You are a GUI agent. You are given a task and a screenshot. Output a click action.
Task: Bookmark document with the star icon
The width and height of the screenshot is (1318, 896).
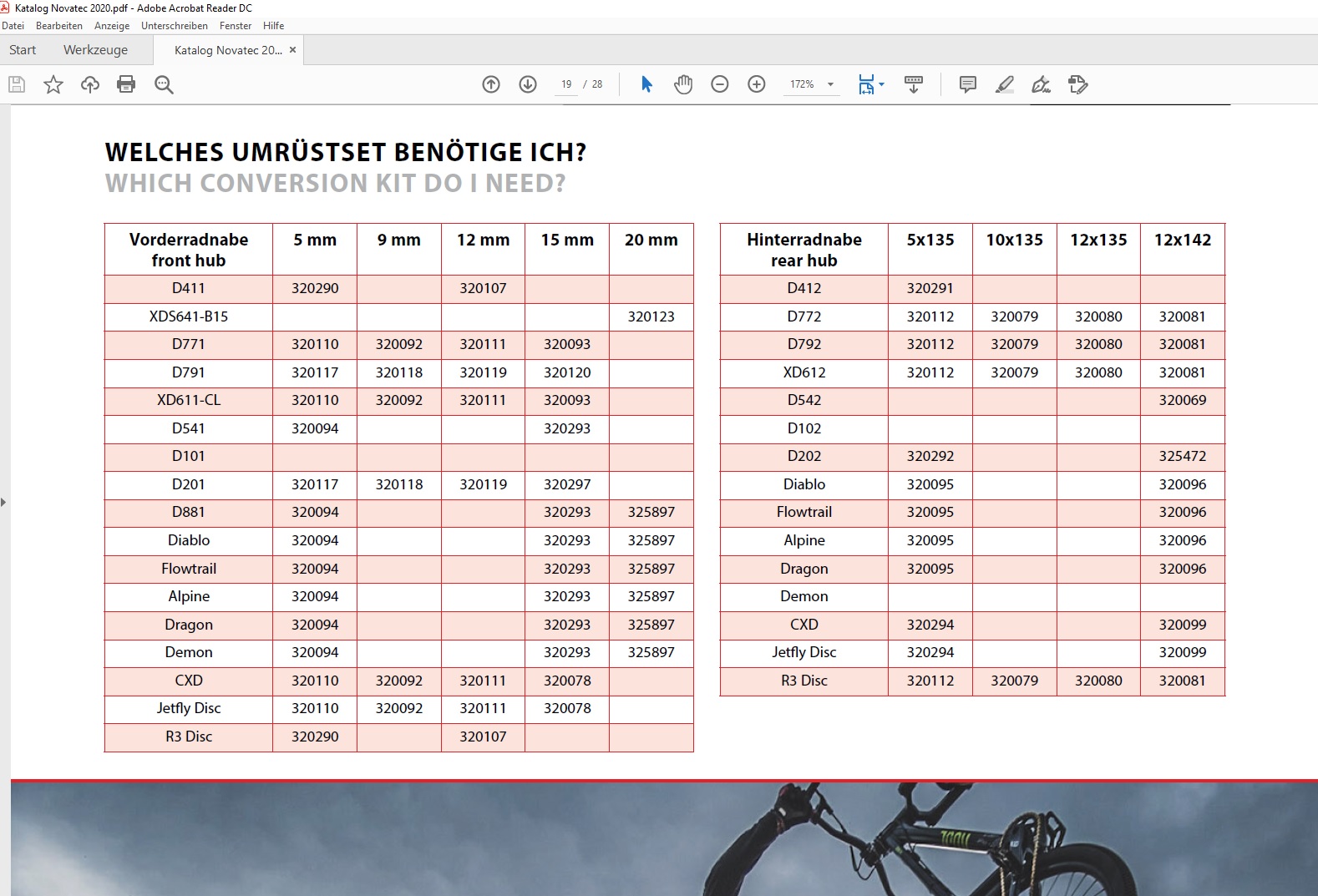click(x=53, y=84)
